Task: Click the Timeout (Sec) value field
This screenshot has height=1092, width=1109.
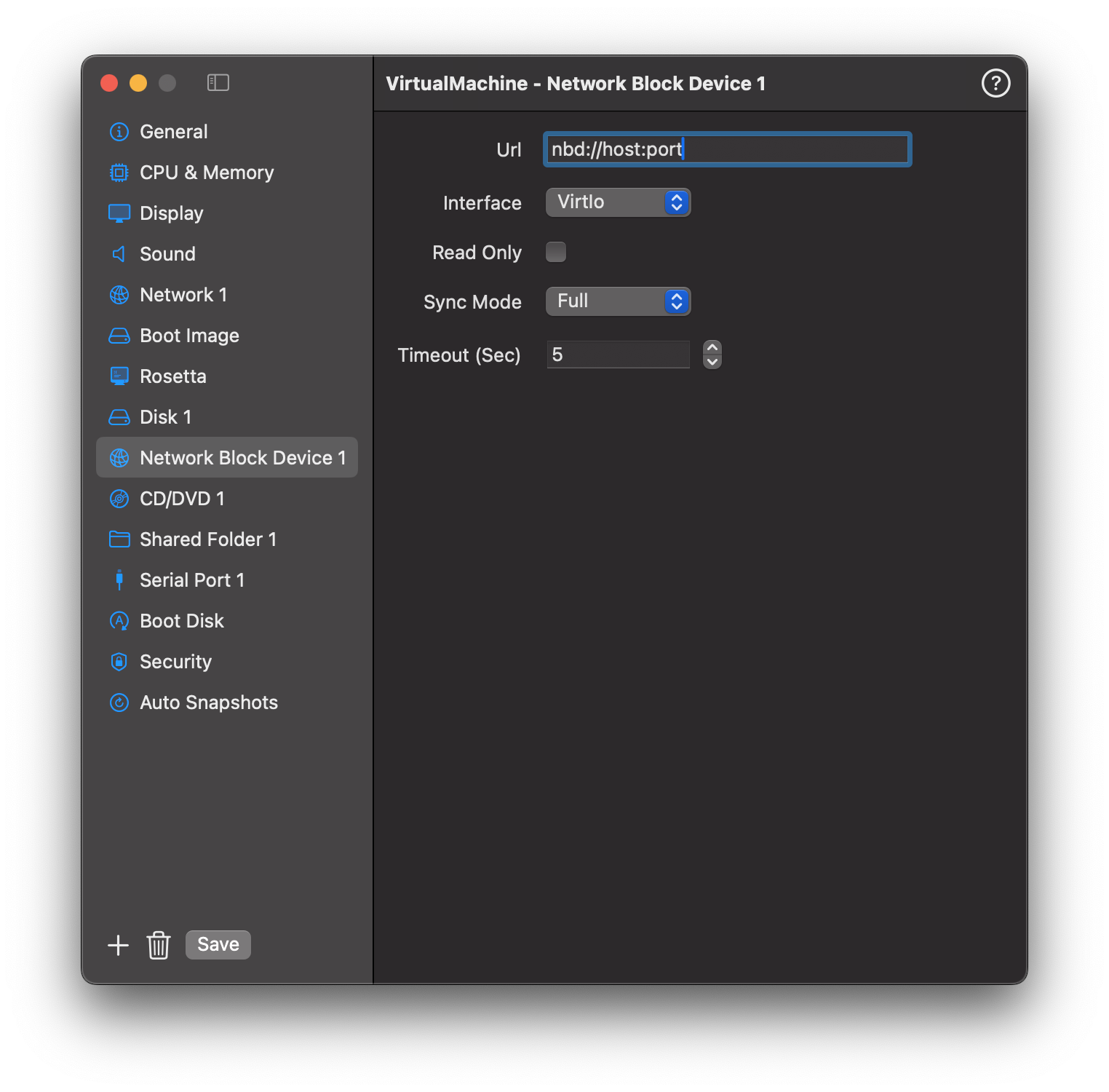Action: click(x=618, y=355)
